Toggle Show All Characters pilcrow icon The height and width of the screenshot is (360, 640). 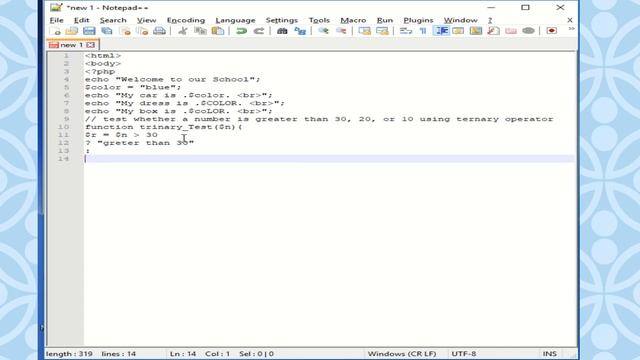423,31
